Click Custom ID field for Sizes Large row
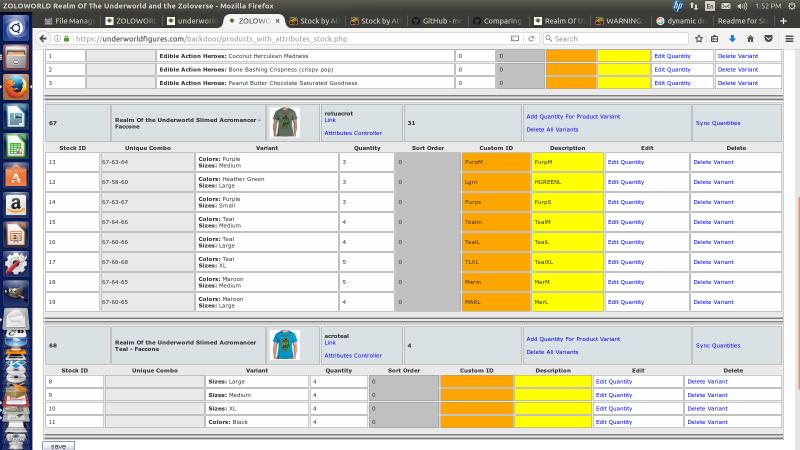Viewport: 800px width, 450px height. coord(476,381)
